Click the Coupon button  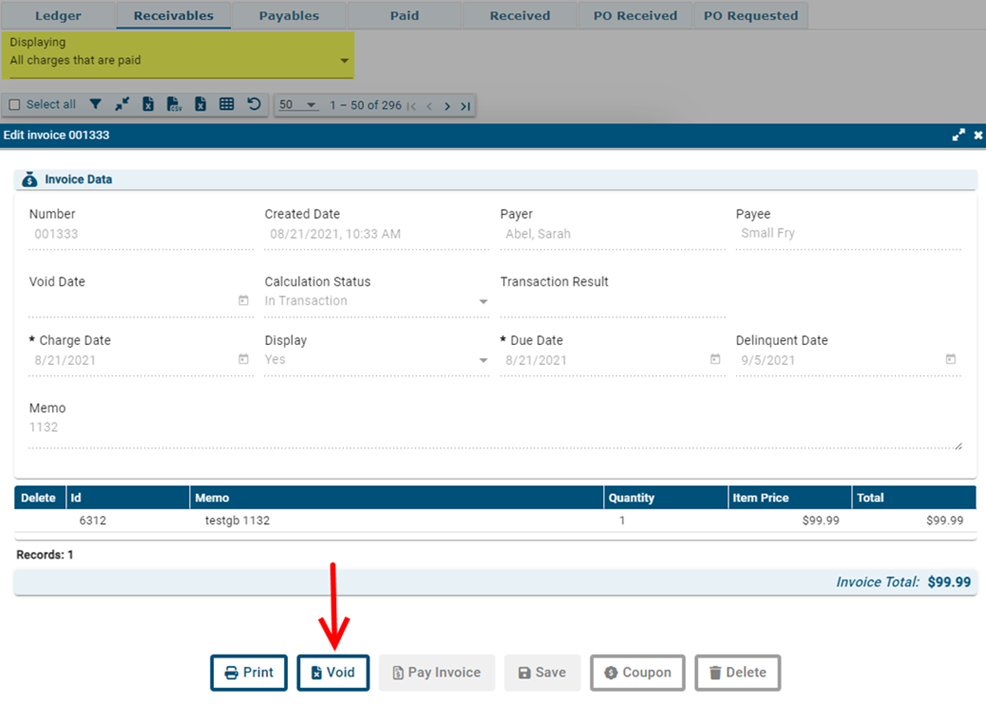point(637,673)
